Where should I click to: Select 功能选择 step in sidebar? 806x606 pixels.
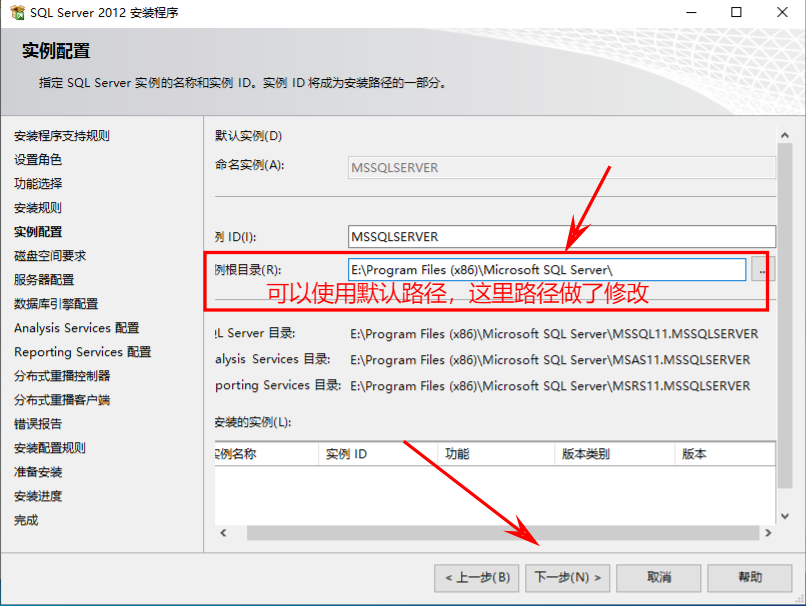[38, 183]
